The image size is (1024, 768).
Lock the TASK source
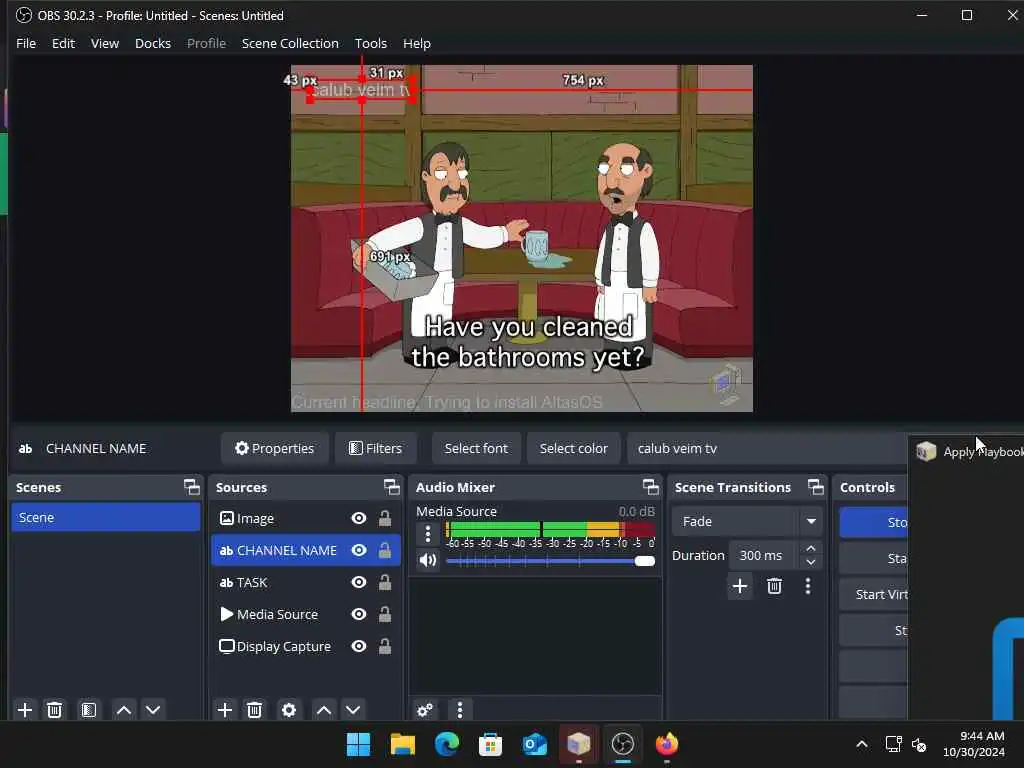[385, 583]
